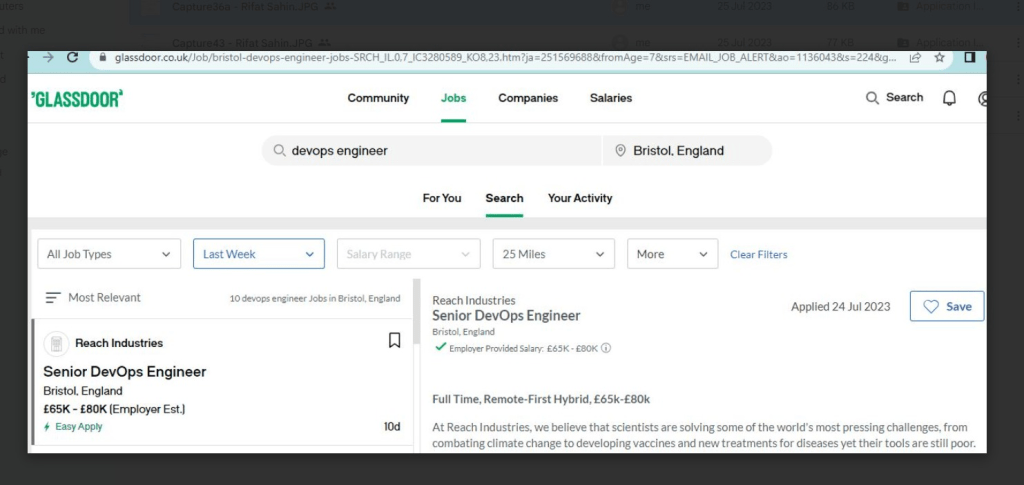Switch to the Search tab
Screen dimensions: 1024x485
[x=504, y=198]
